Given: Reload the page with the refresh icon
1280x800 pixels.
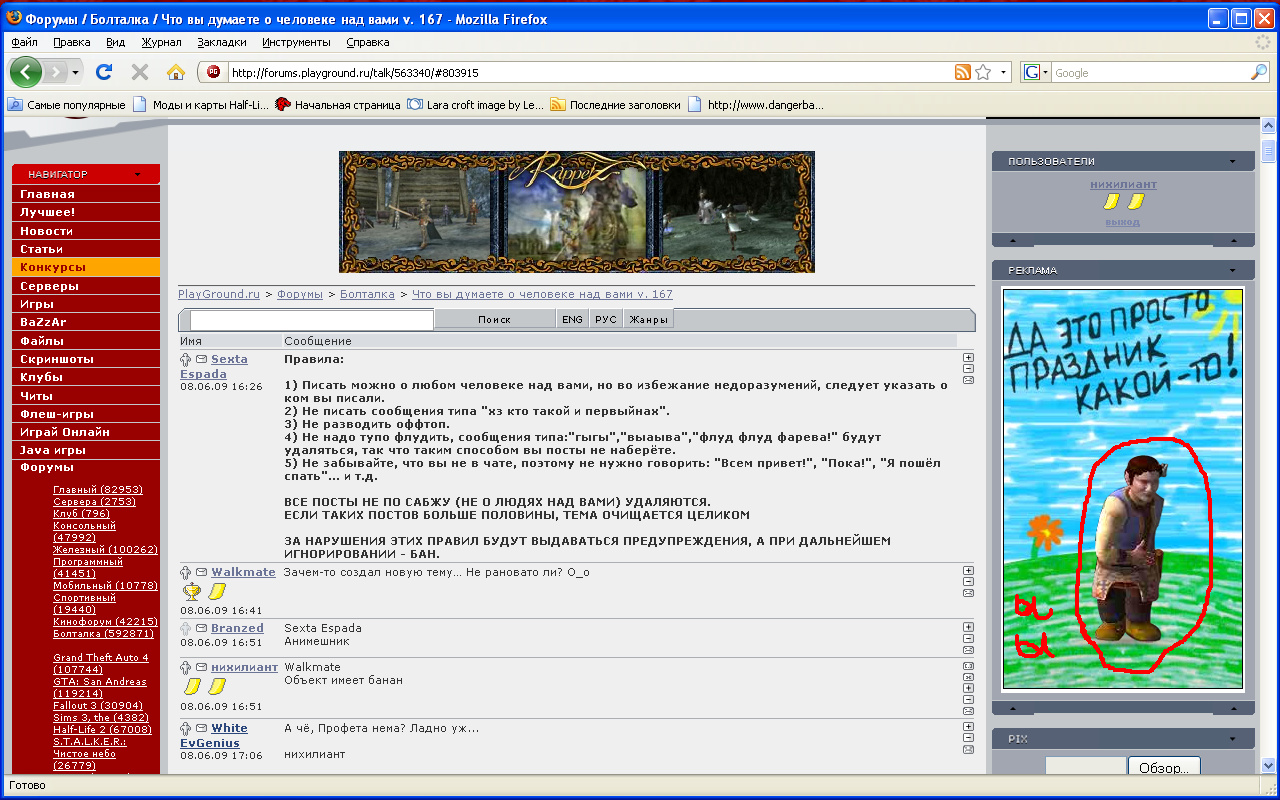Looking at the screenshot, I should coord(103,72).
